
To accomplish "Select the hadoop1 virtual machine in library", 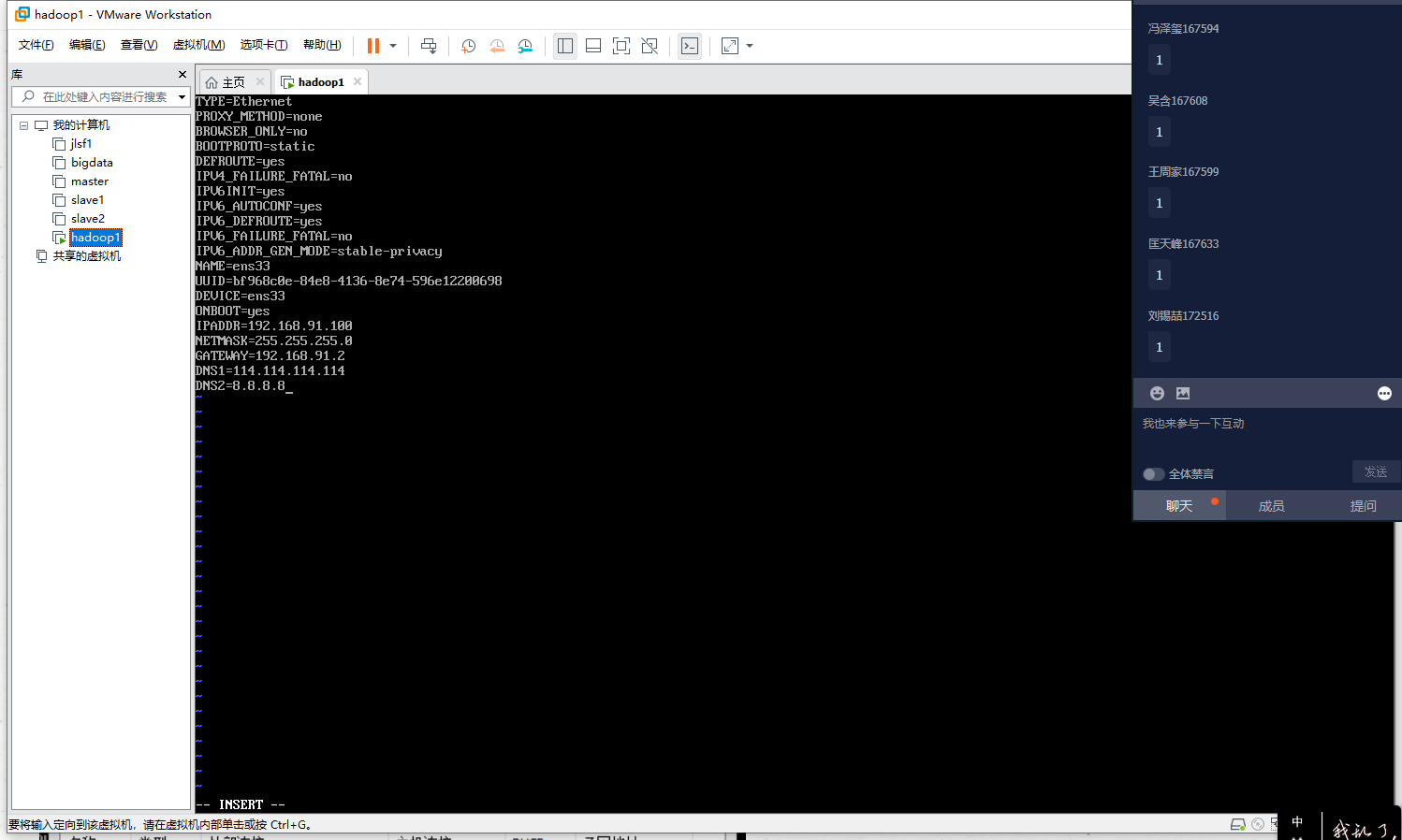I will [x=95, y=238].
